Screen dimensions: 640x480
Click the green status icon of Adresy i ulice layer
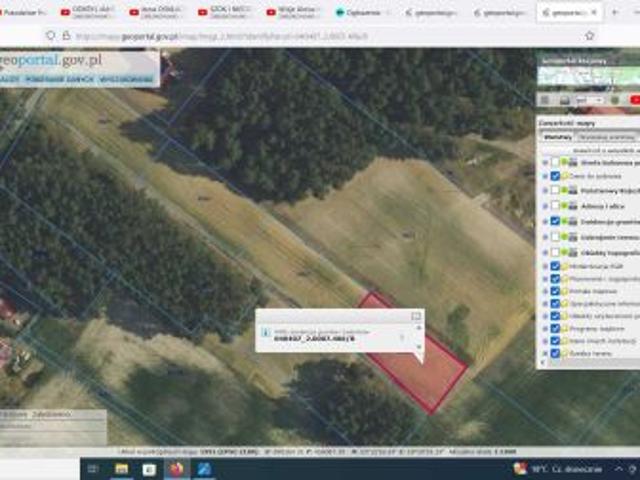click(564, 206)
